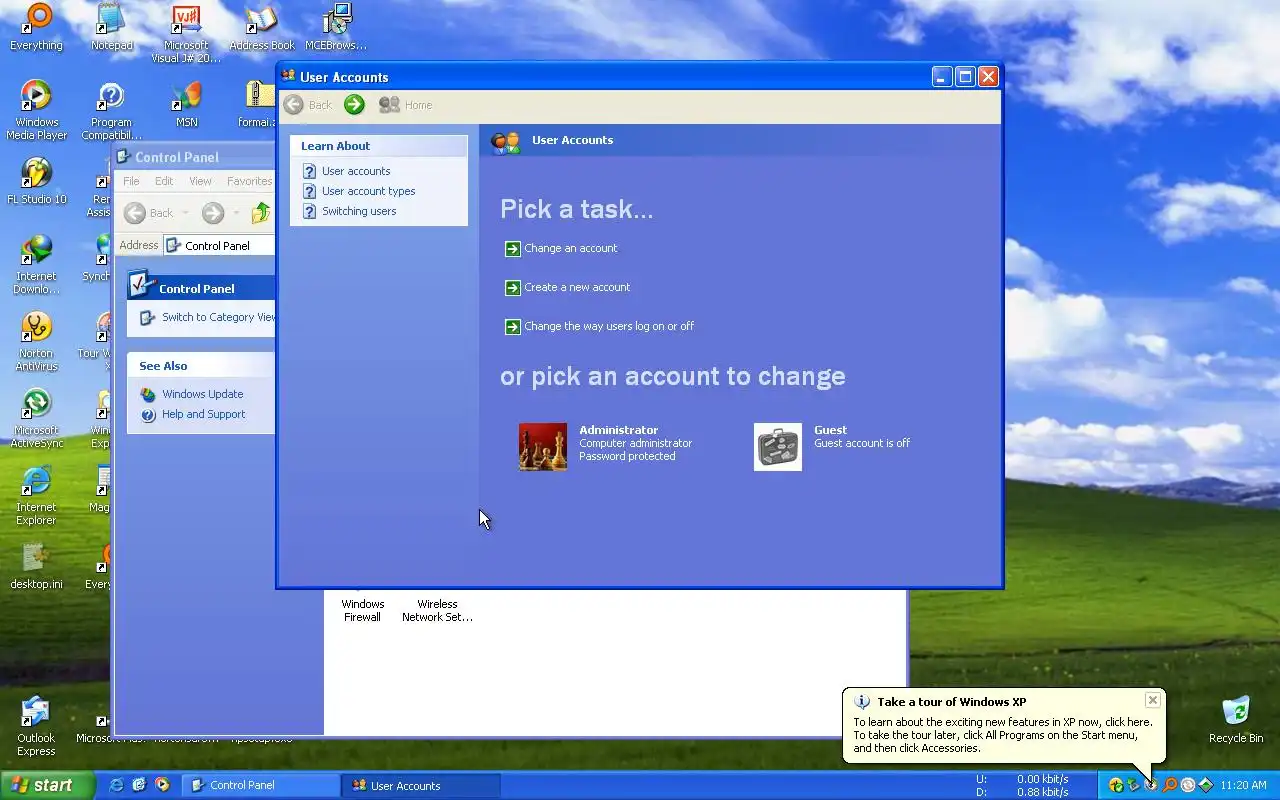Launch Windows Media Player from Quick Launch
Viewport: 1280px width, 800px height.
point(162,786)
